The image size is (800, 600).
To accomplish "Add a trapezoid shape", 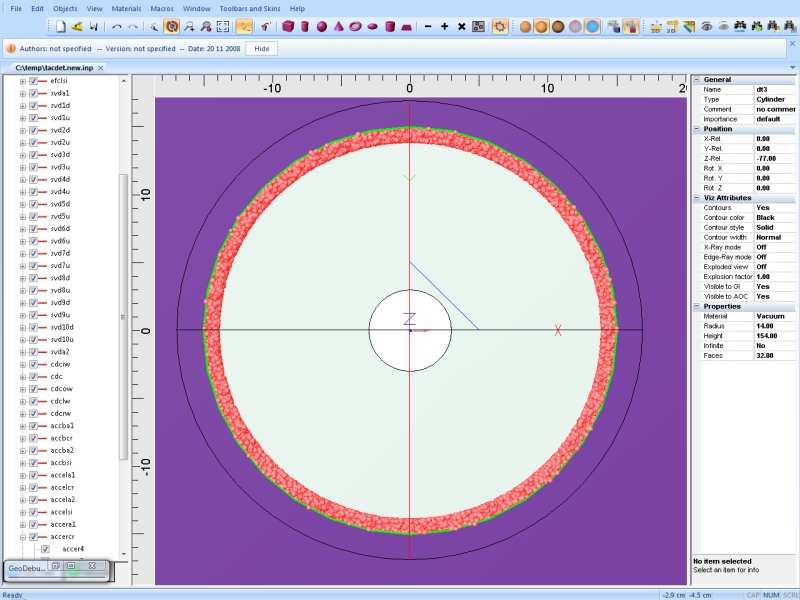I will [x=407, y=27].
